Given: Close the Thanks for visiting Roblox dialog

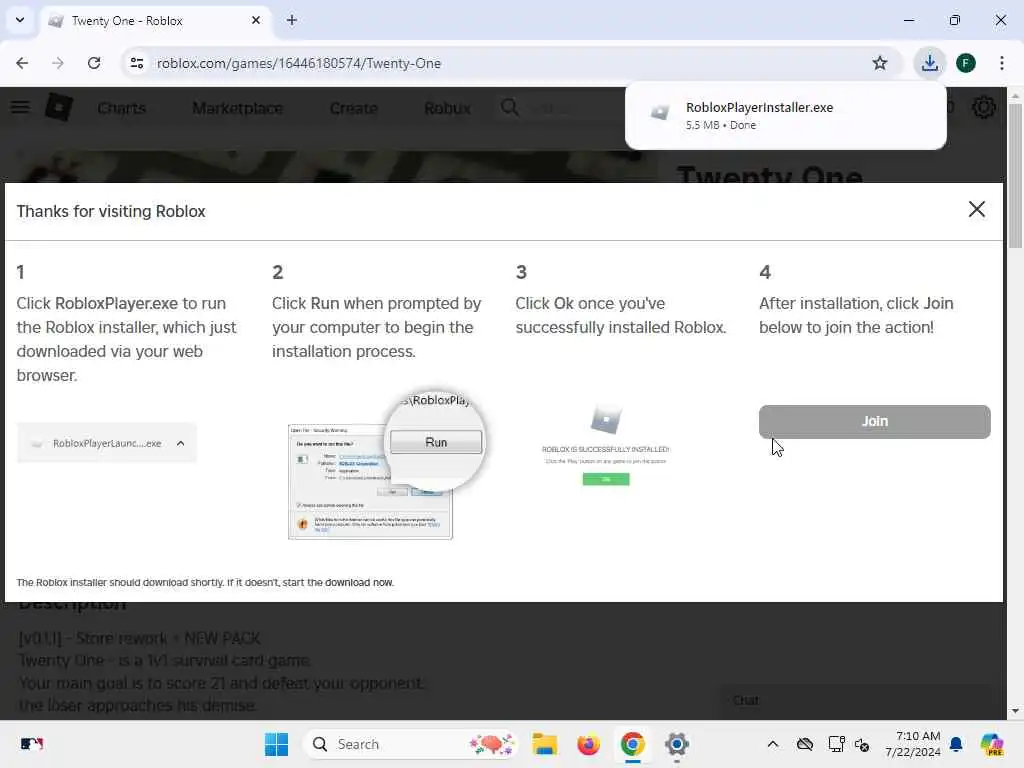Looking at the screenshot, I should pyautogui.click(x=976, y=209).
